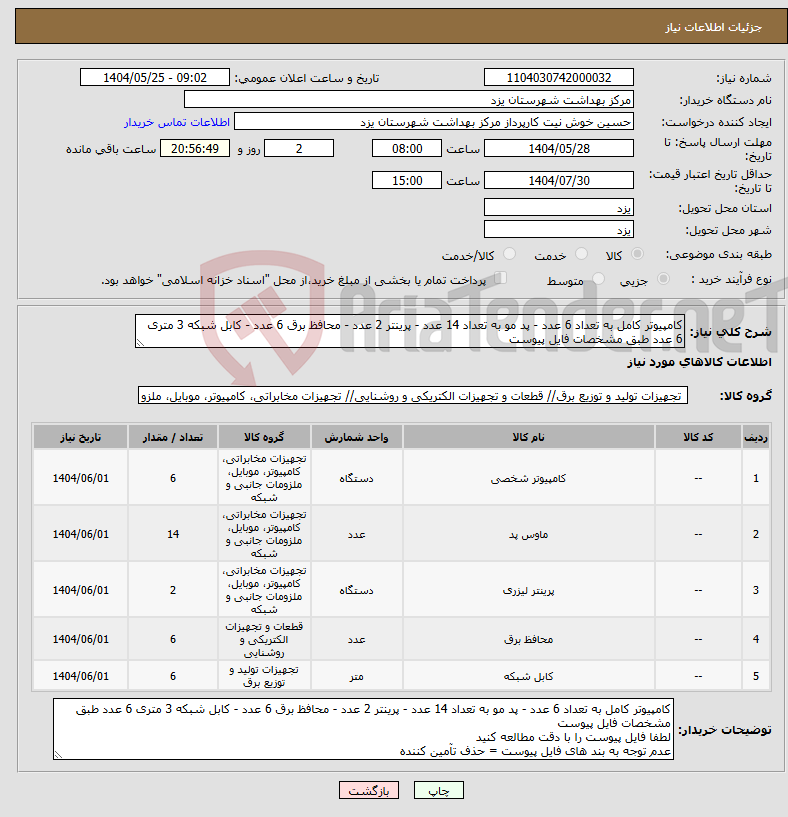Screen dimensions: 788x817
Task: Click the ردیف column header
Action: tap(756, 437)
